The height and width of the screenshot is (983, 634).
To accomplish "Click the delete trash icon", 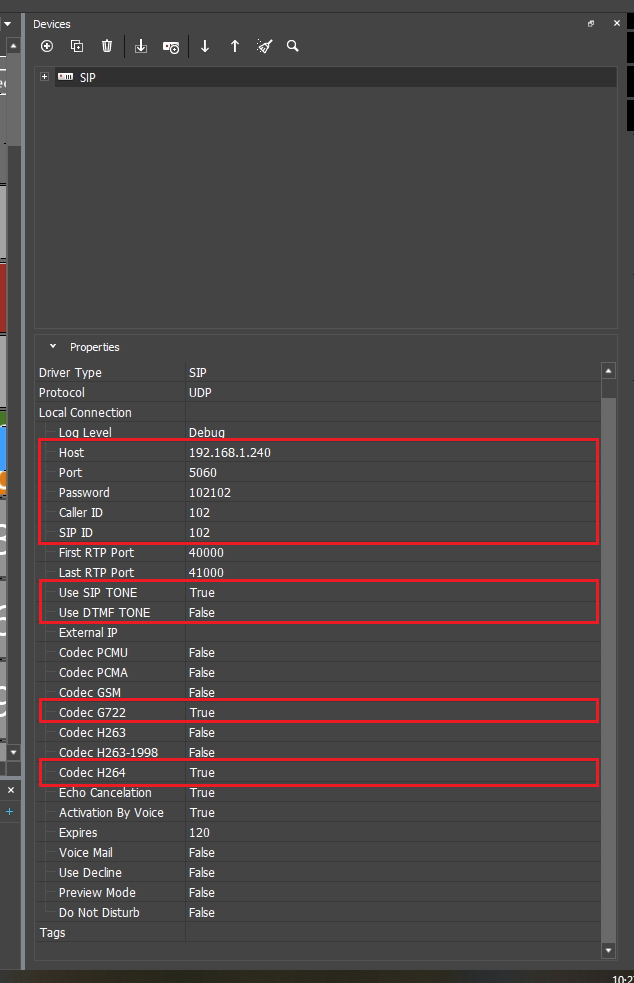I will (107, 46).
